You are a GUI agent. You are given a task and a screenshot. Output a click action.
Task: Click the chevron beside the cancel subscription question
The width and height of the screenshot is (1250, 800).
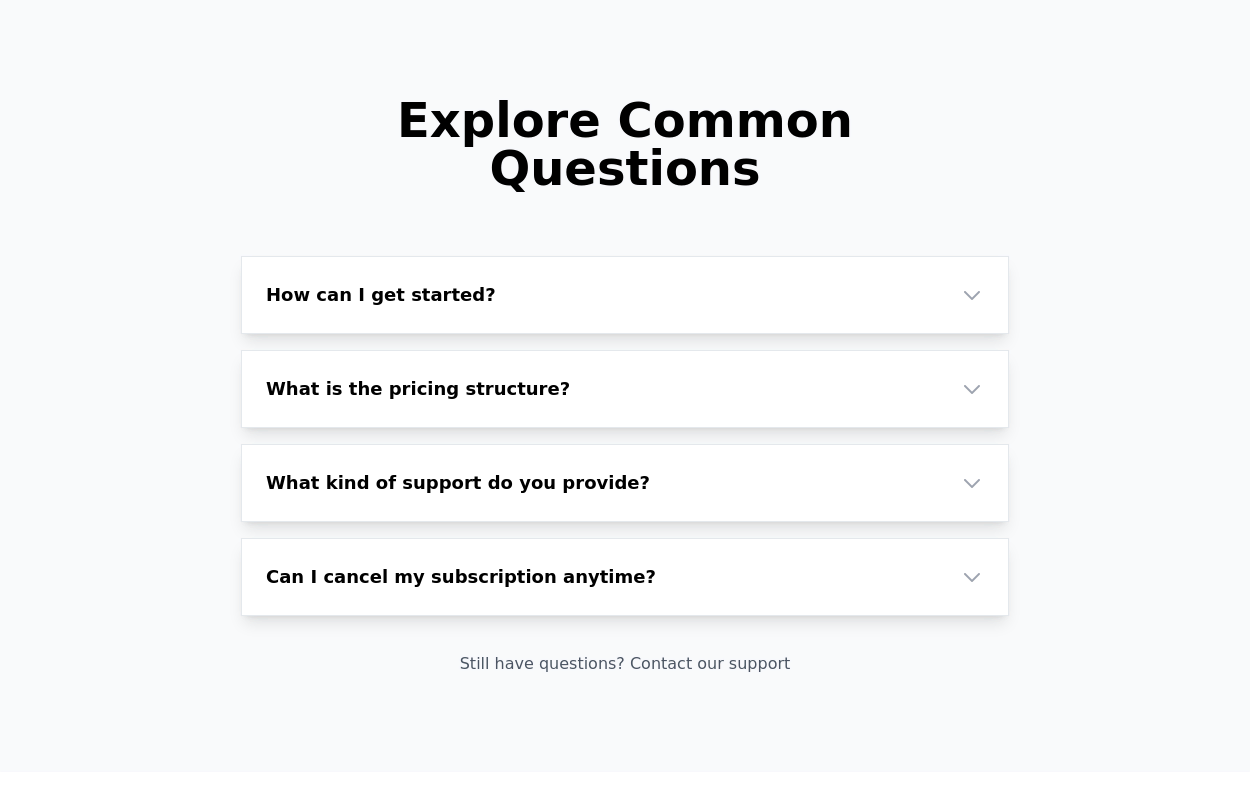point(972,577)
